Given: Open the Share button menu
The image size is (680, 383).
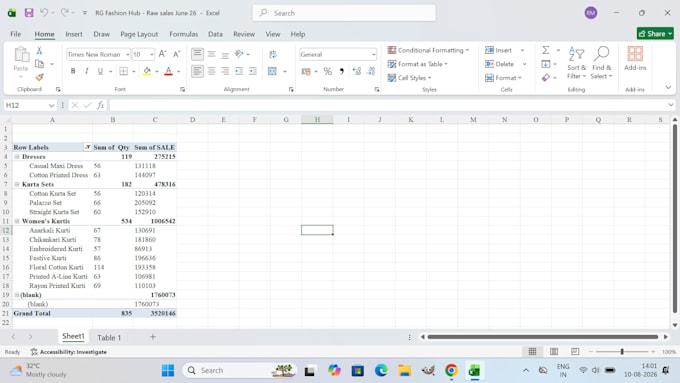Looking at the screenshot, I should 655,33.
